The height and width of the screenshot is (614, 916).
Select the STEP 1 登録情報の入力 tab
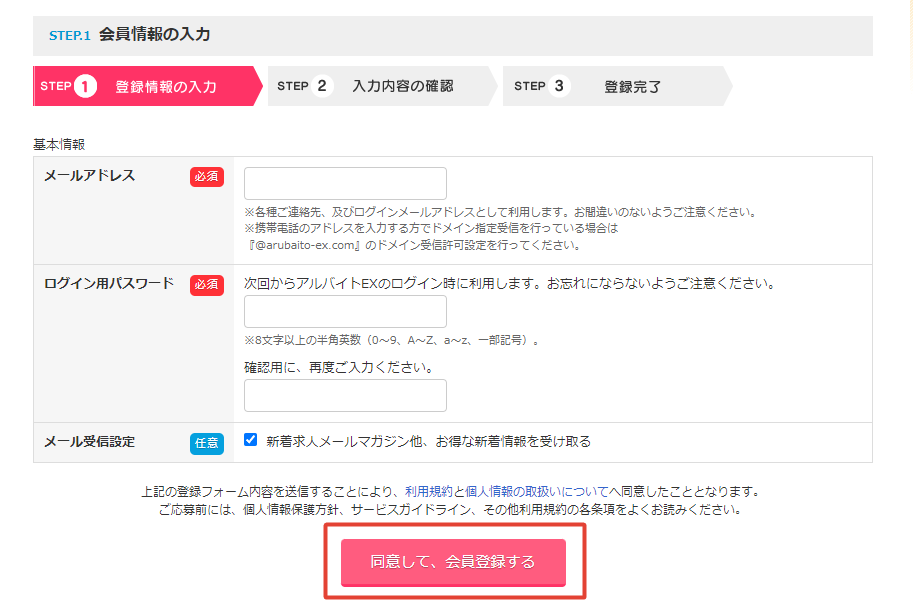(145, 86)
